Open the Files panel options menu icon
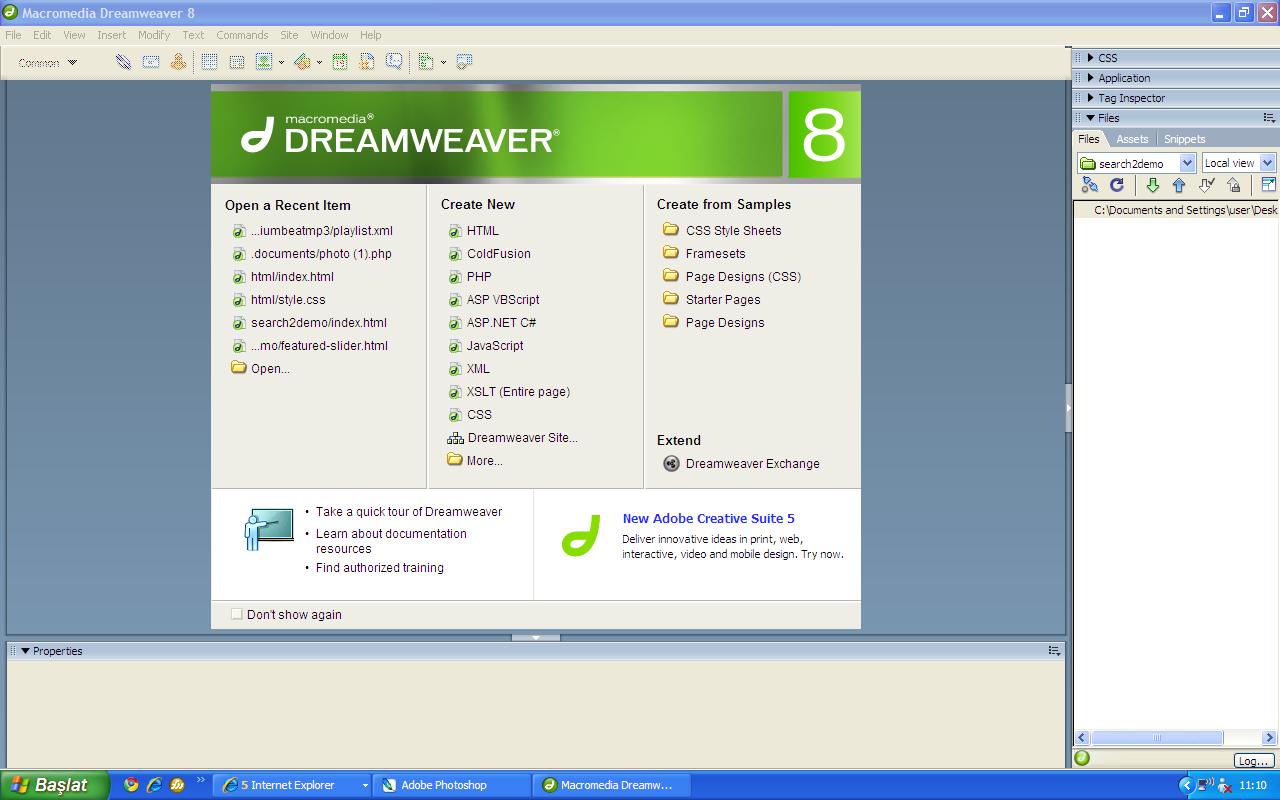The height and width of the screenshot is (800, 1280). pos(1269,118)
